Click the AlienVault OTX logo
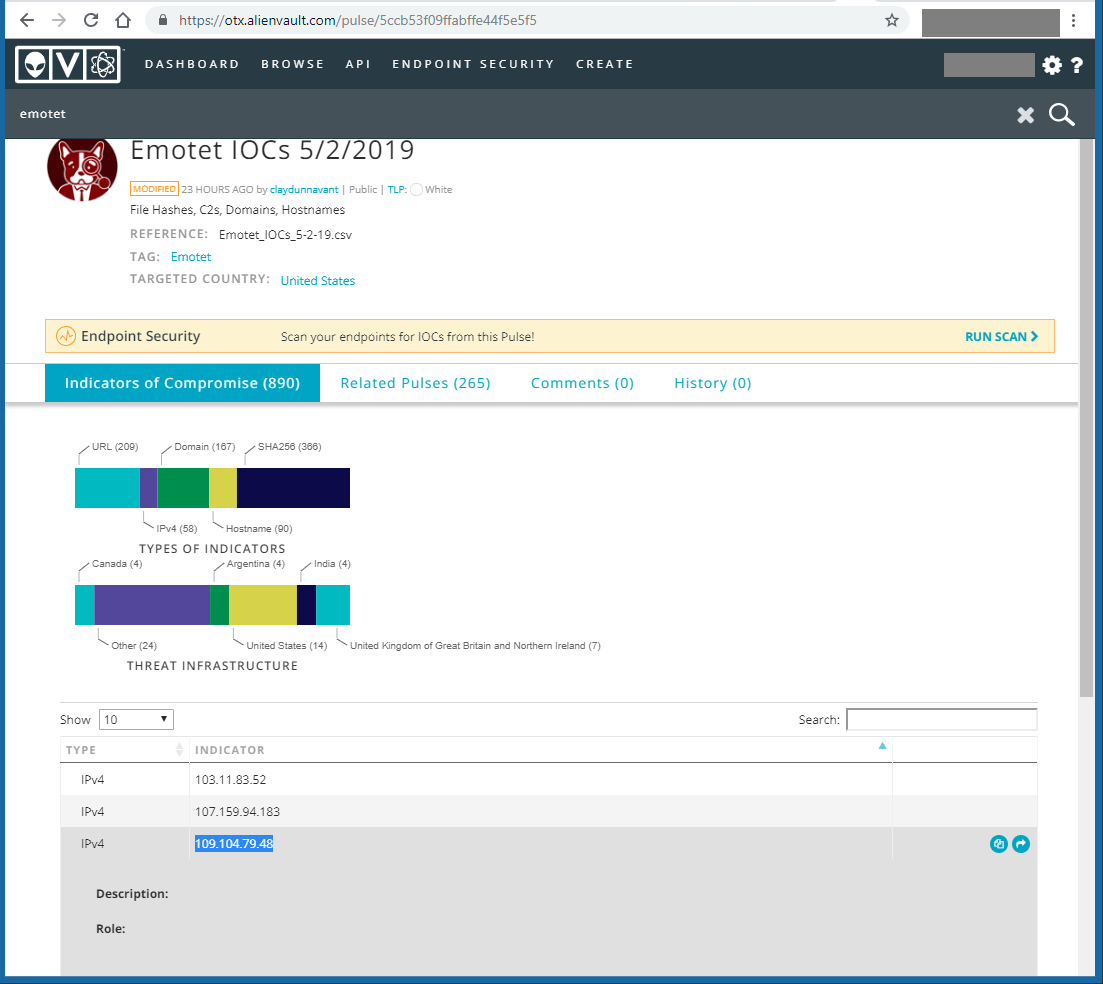 pos(69,65)
